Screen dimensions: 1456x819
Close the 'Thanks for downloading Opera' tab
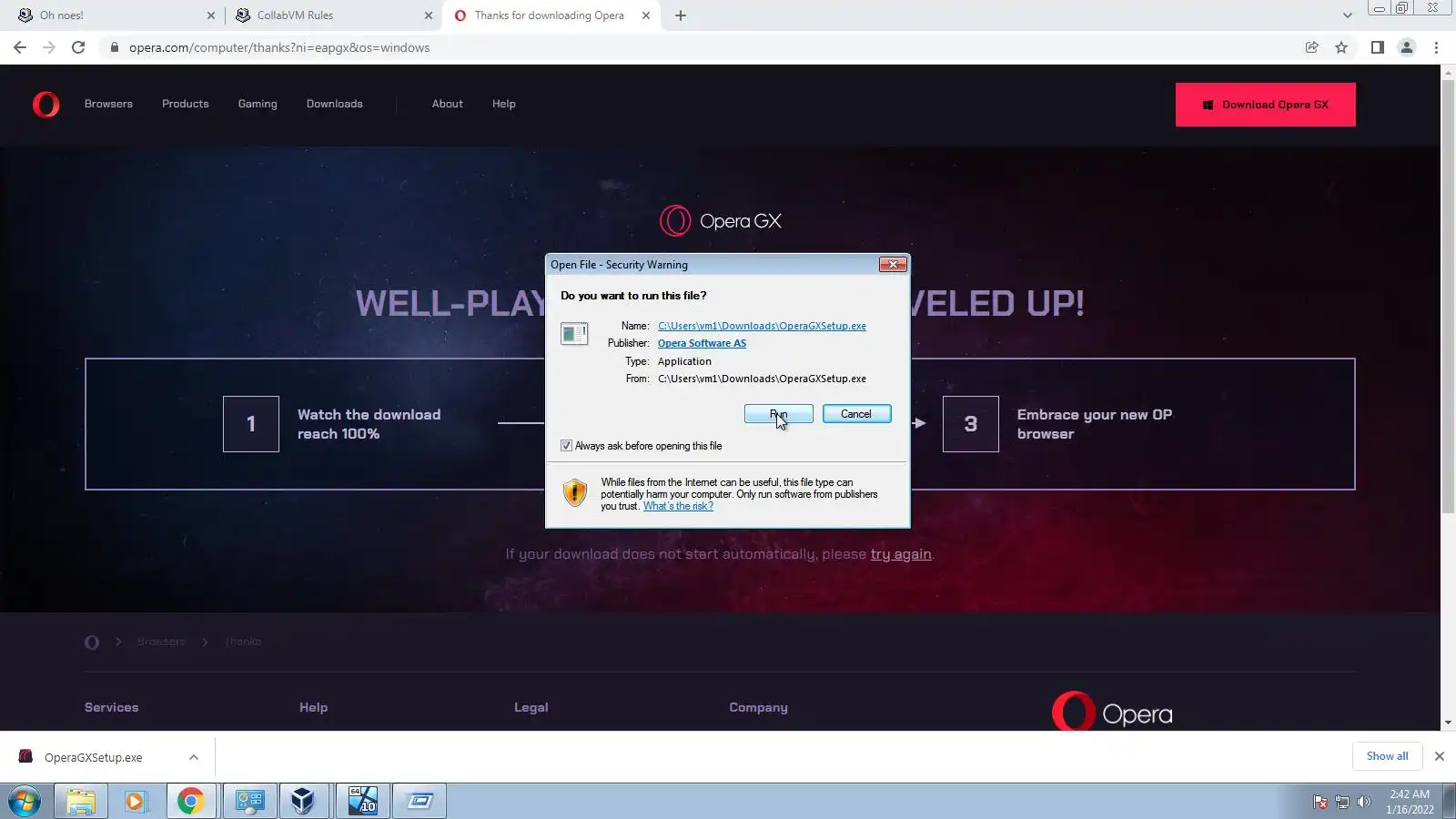646,15
